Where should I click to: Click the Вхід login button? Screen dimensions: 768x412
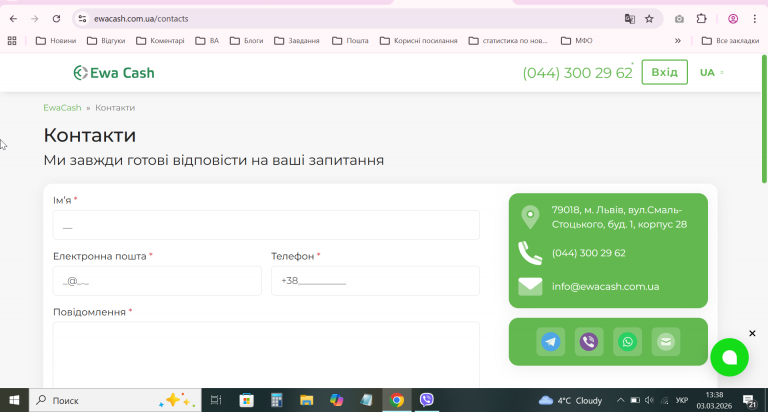(x=665, y=72)
